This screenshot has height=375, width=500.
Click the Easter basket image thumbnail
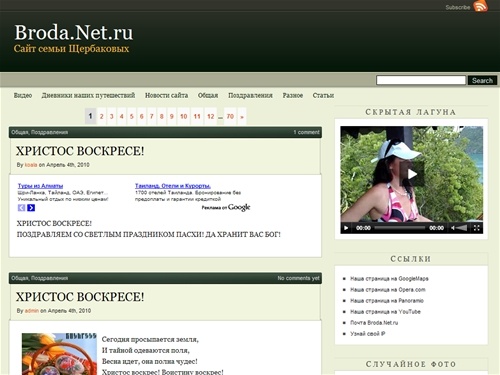(59, 354)
